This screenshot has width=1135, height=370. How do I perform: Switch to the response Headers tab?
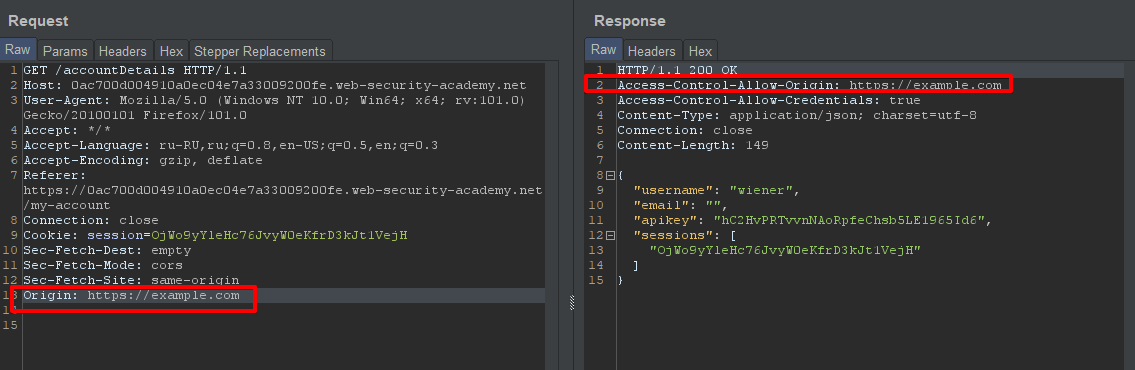651,51
